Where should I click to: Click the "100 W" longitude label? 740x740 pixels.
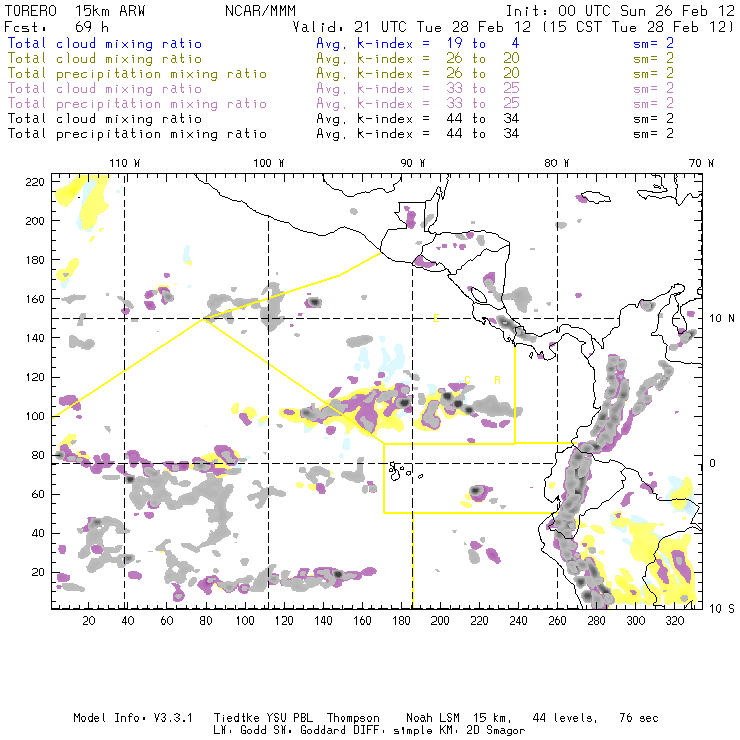[x=269, y=163]
